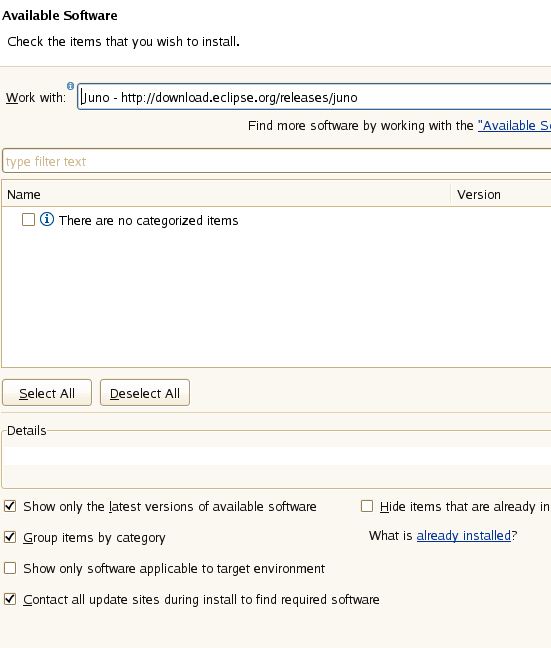Viewport: 551px width, 648px height.
Task: Open the already installed link
Action: (463, 536)
